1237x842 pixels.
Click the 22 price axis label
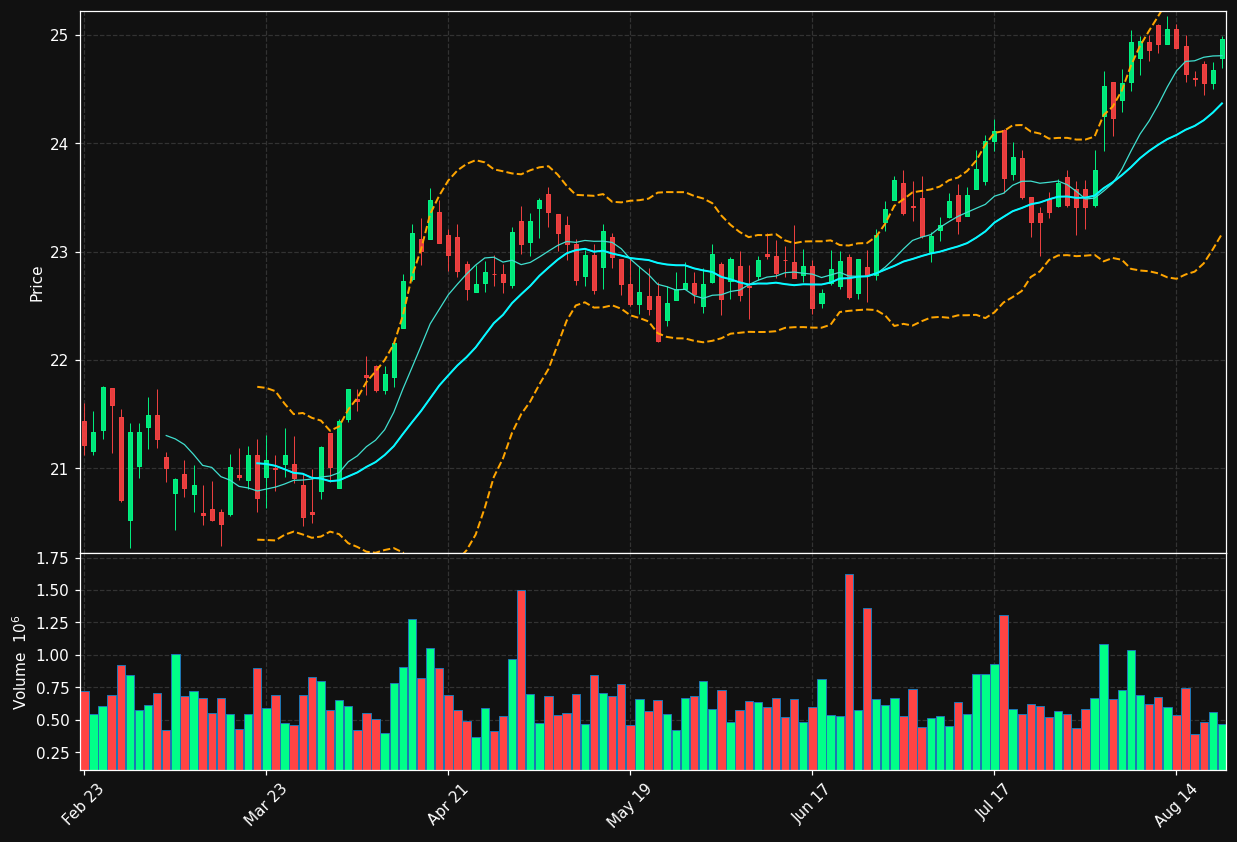58,360
